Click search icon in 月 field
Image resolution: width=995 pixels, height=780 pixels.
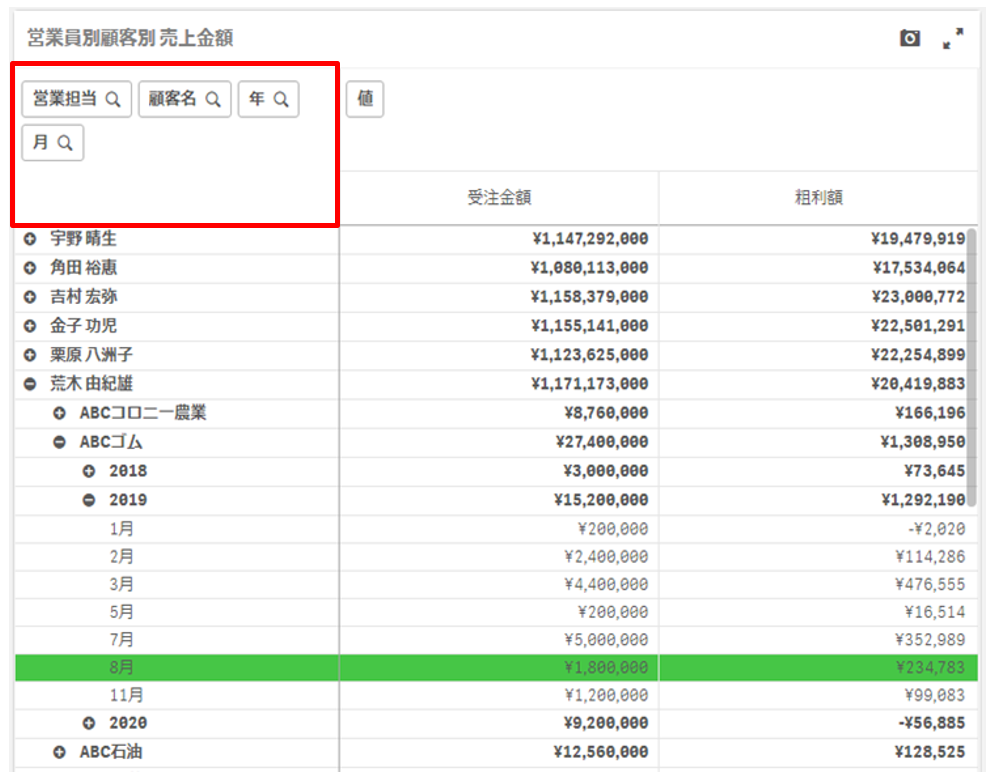[65, 143]
